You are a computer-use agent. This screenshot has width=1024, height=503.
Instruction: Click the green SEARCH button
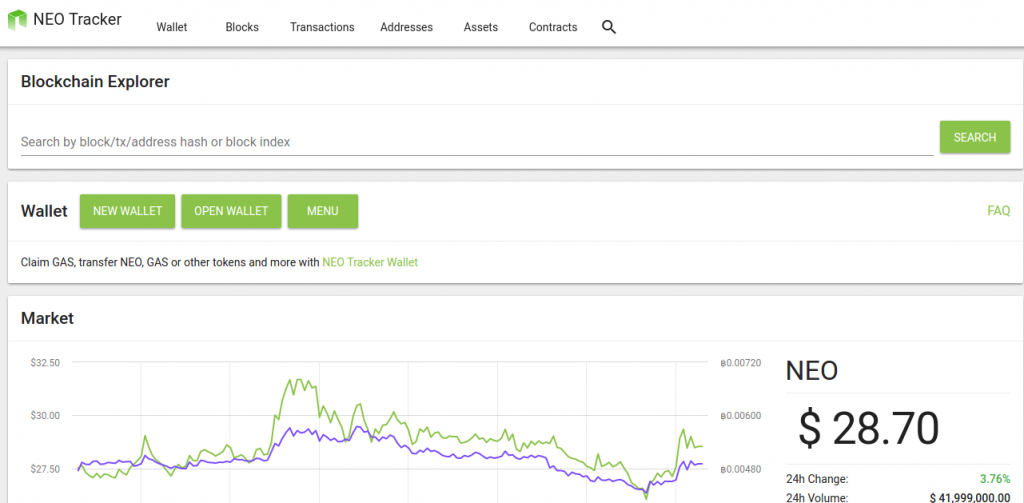coord(974,137)
